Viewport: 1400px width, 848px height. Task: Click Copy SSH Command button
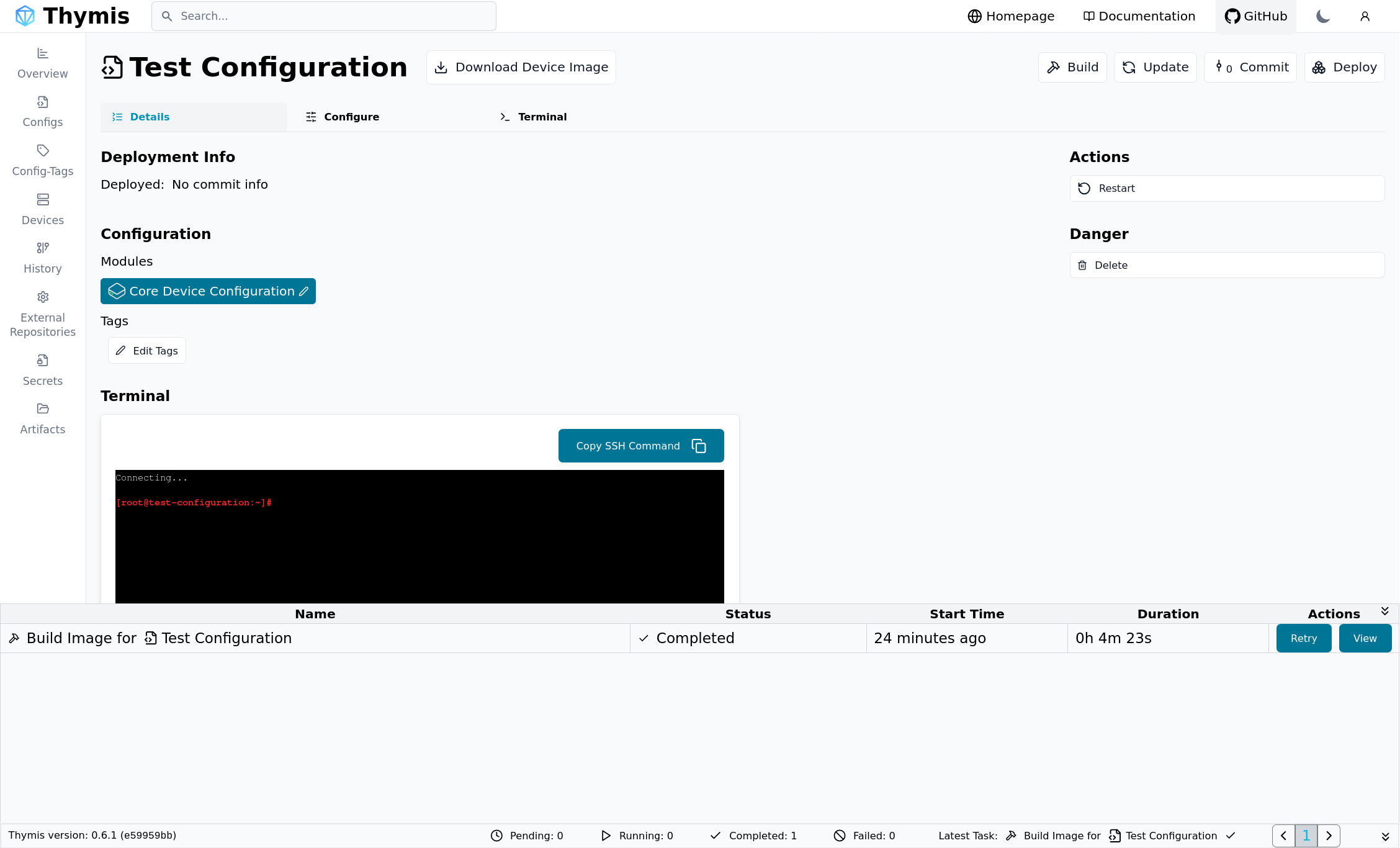[641, 446]
